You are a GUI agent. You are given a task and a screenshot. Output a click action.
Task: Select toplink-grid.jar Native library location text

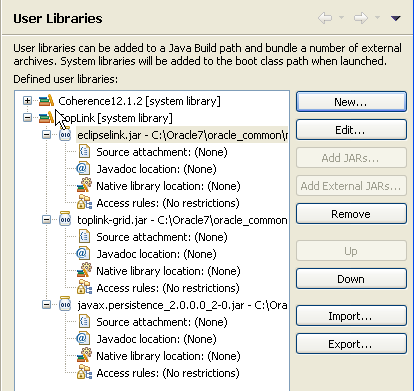[168, 271]
